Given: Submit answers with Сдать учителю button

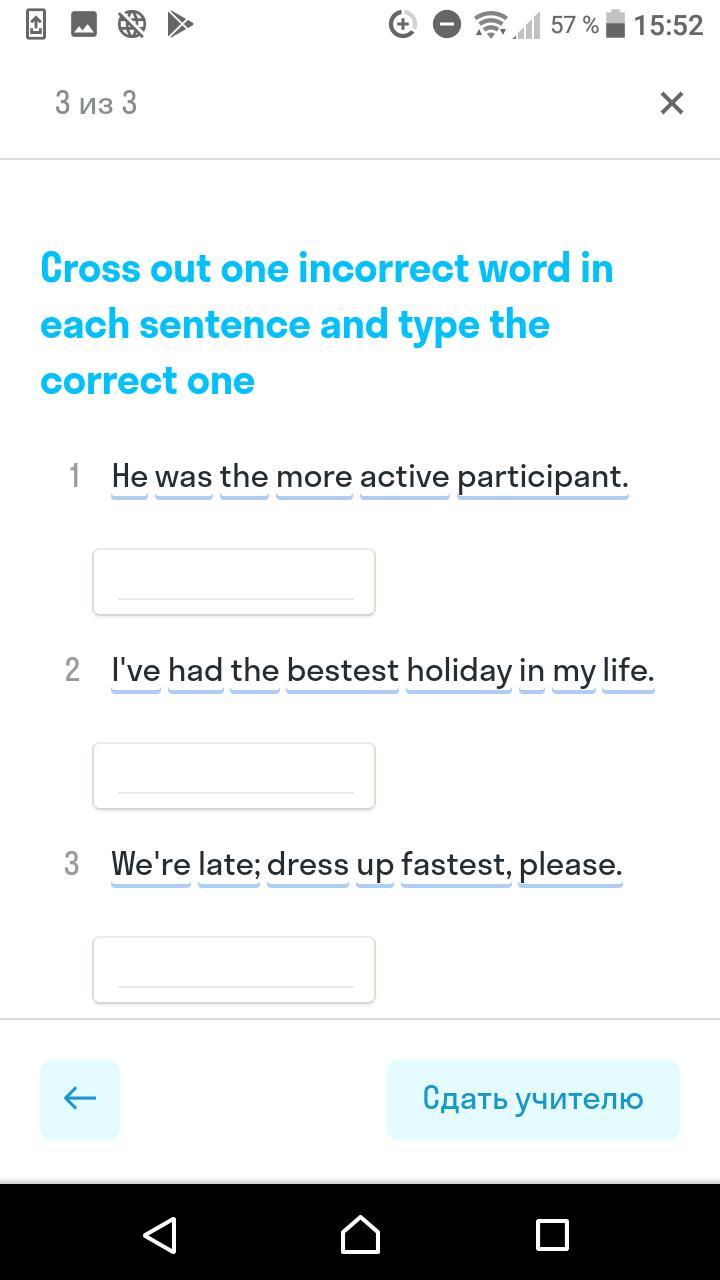Looking at the screenshot, I should tap(533, 1099).
